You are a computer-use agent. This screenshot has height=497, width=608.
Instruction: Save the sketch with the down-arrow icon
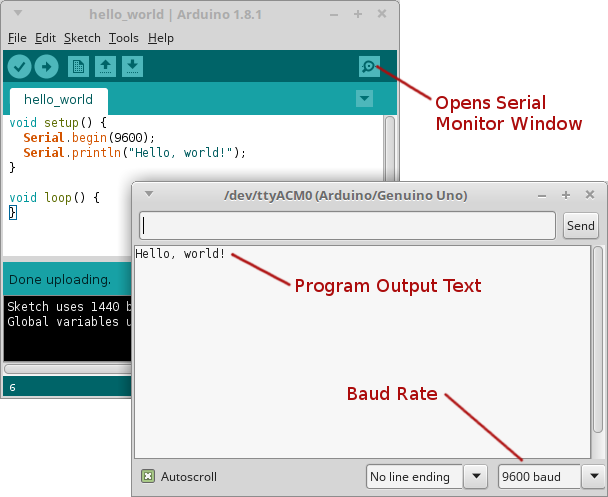133,67
